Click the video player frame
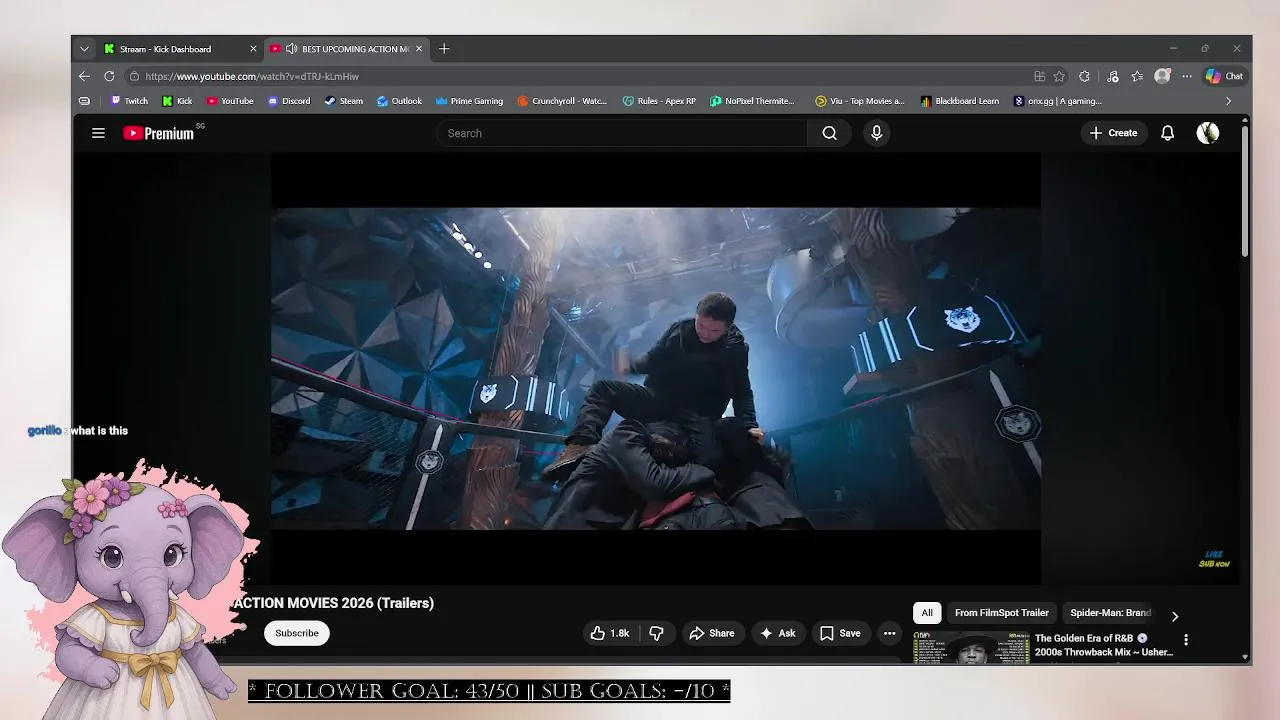 pyautogui.click(x=656, y=368)
